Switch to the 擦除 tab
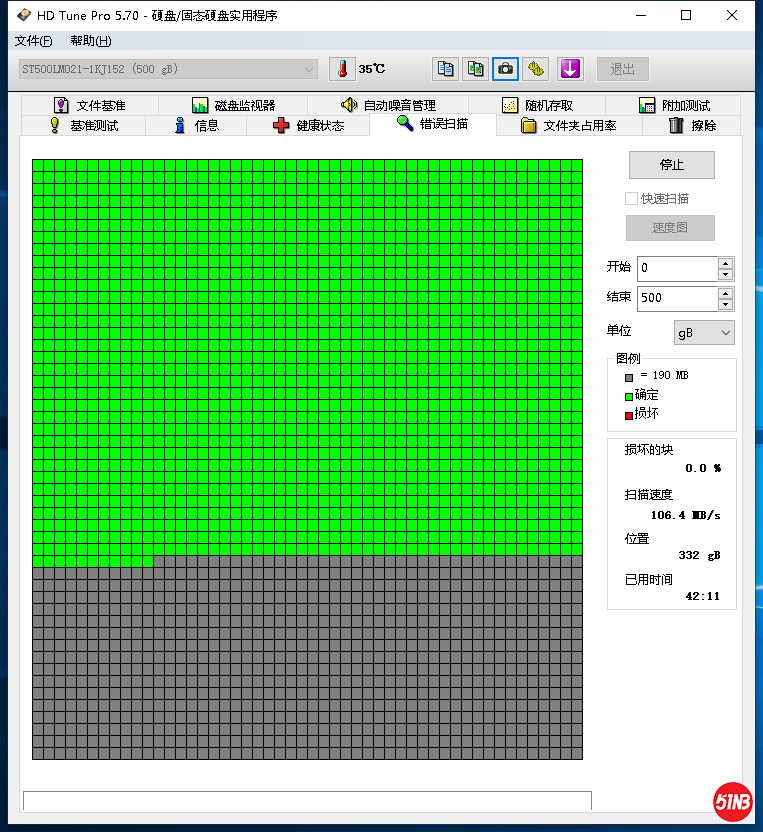The image size is (763, 832). pyautogui.click(x=692, y=126)
